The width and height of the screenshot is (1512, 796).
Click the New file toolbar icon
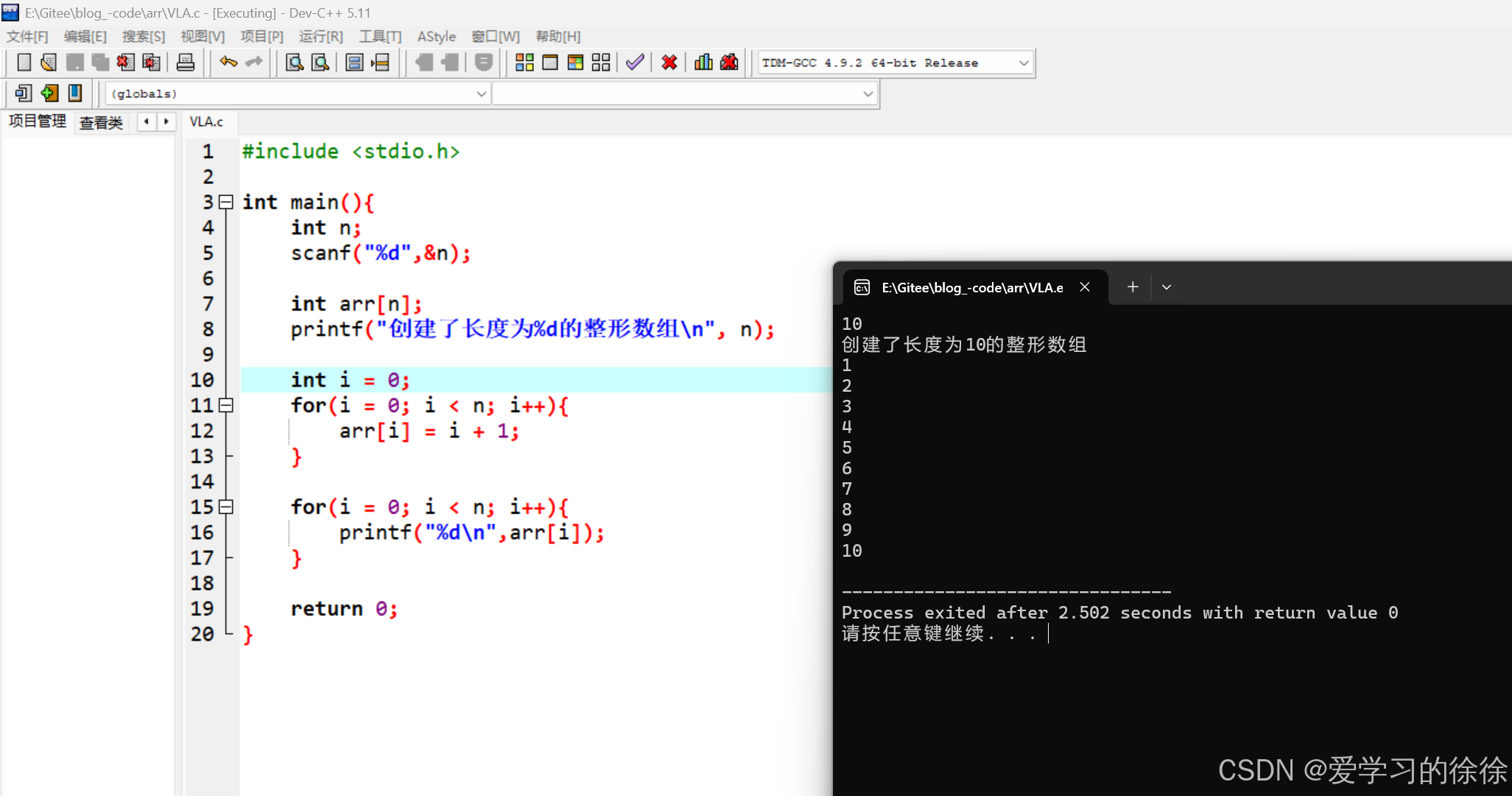24,63
